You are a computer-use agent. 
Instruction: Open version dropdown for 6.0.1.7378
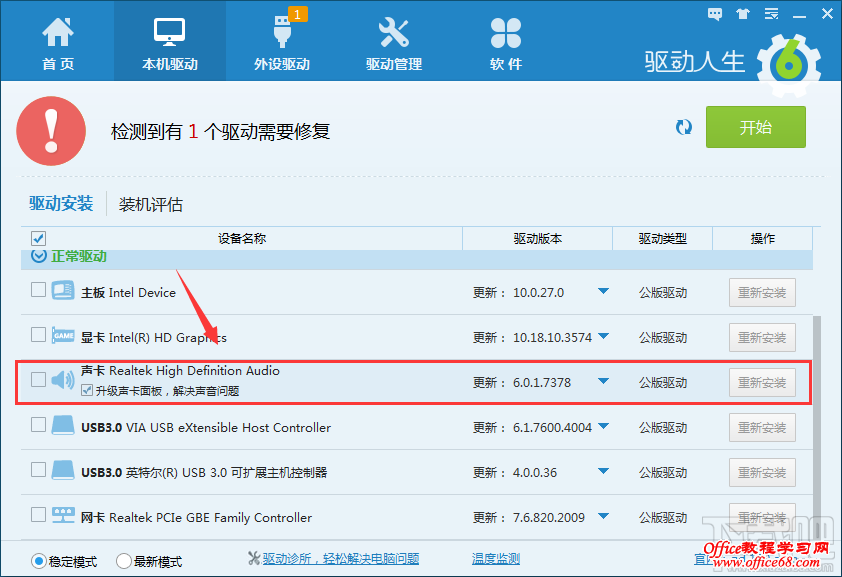point(603,382)
